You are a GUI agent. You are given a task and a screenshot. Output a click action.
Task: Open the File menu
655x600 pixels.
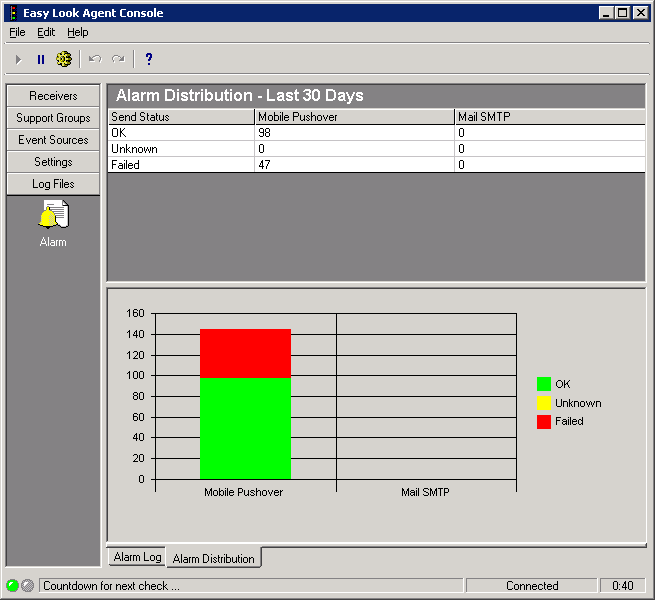click(17, 32)
